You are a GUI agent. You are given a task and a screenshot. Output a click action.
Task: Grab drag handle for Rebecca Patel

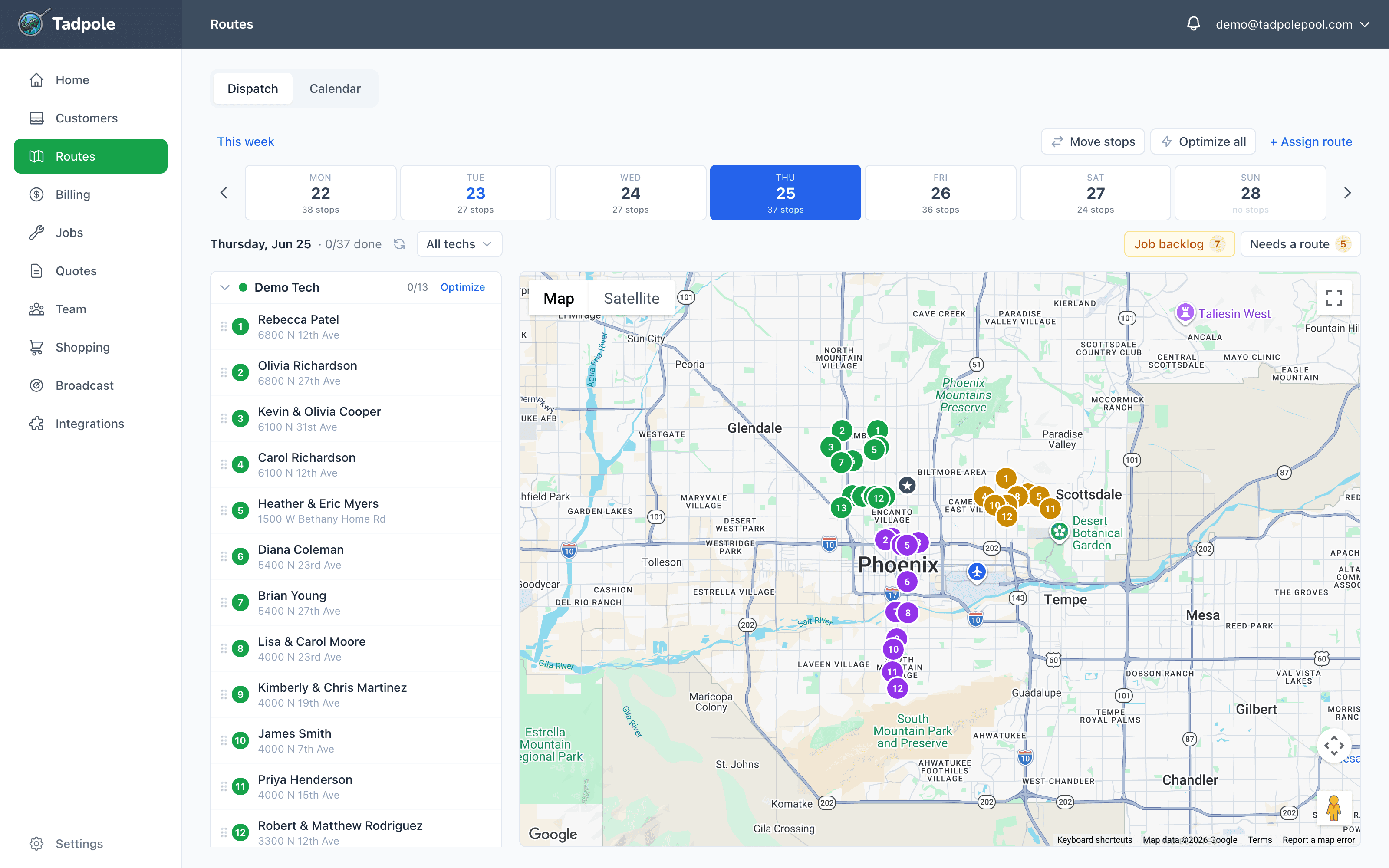coord(224,326)
